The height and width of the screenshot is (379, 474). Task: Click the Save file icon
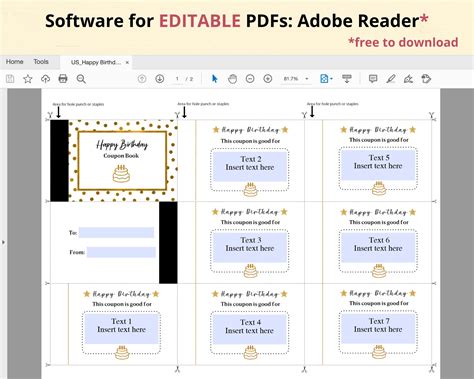click(10, 79)
